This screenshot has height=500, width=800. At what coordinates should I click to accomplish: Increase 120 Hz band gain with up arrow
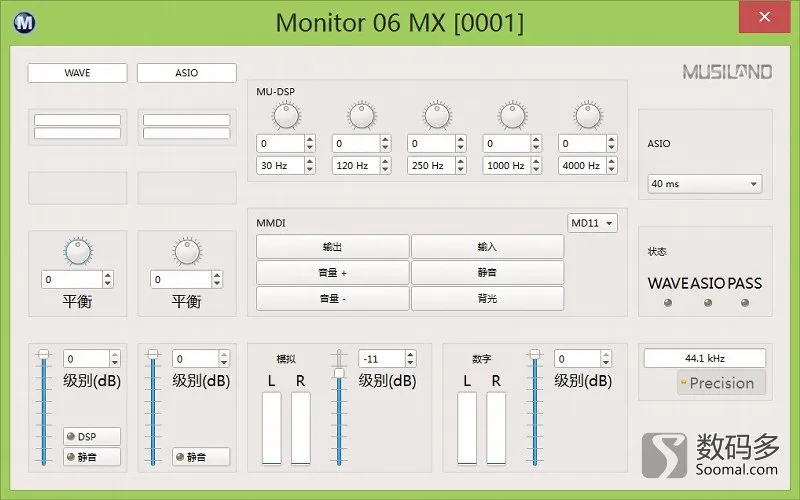(385, 139)
